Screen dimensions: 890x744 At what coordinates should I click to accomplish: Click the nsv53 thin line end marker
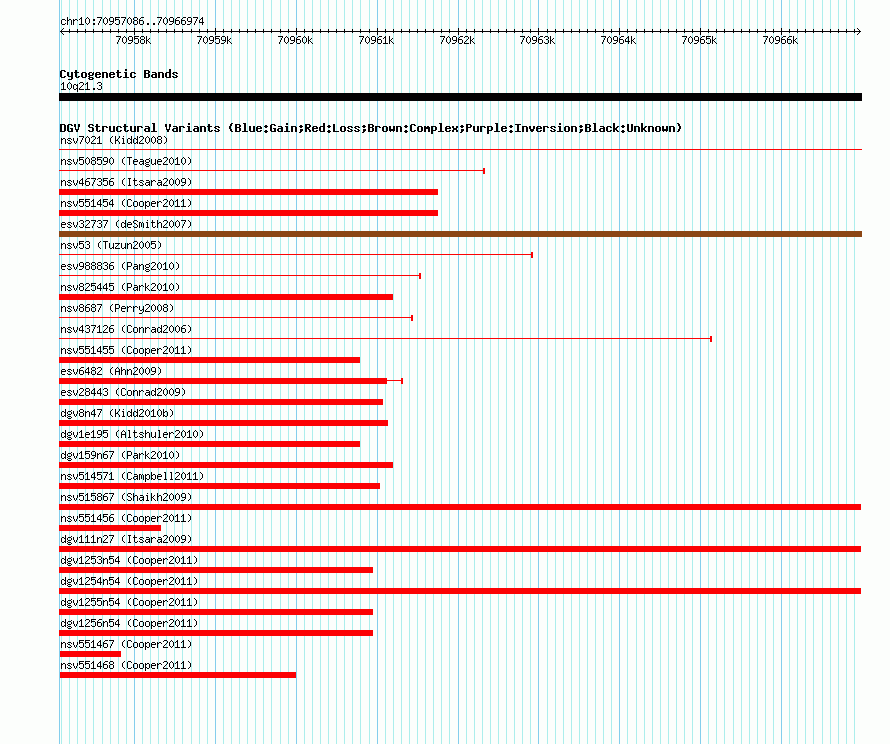pos(532,255)
